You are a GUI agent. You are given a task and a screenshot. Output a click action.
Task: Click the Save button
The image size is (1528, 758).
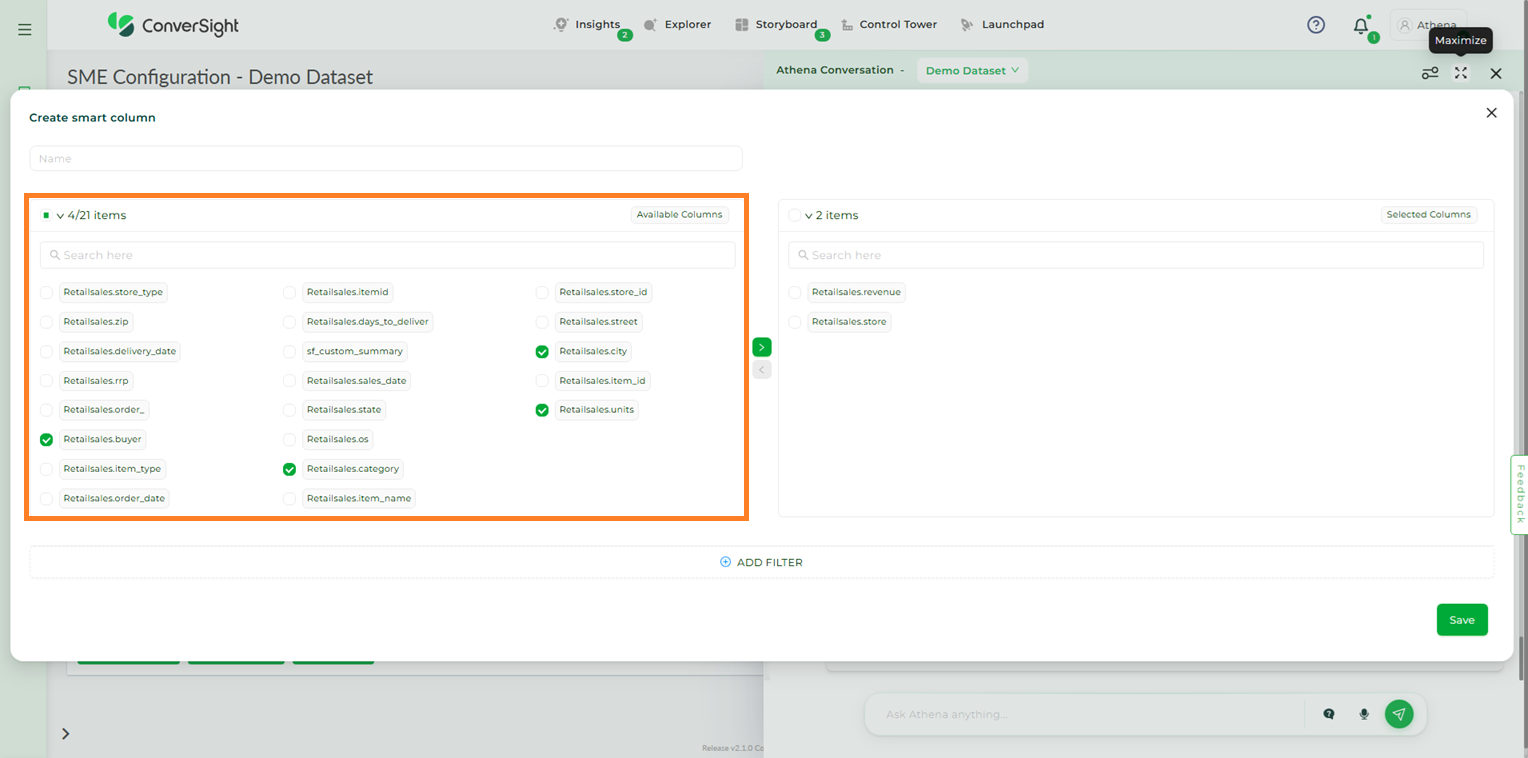click(x=1461, y=620)
